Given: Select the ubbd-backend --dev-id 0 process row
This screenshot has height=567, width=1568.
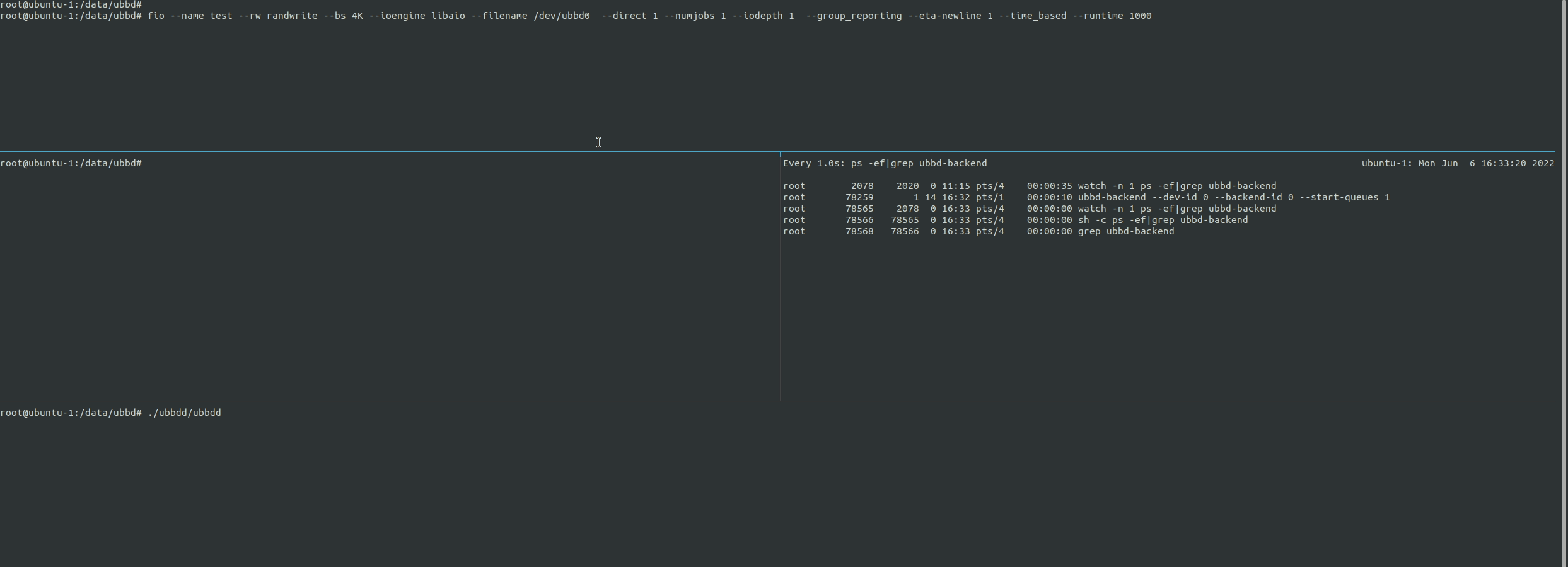Looking at the screenshot, I should pos(1086,197).
